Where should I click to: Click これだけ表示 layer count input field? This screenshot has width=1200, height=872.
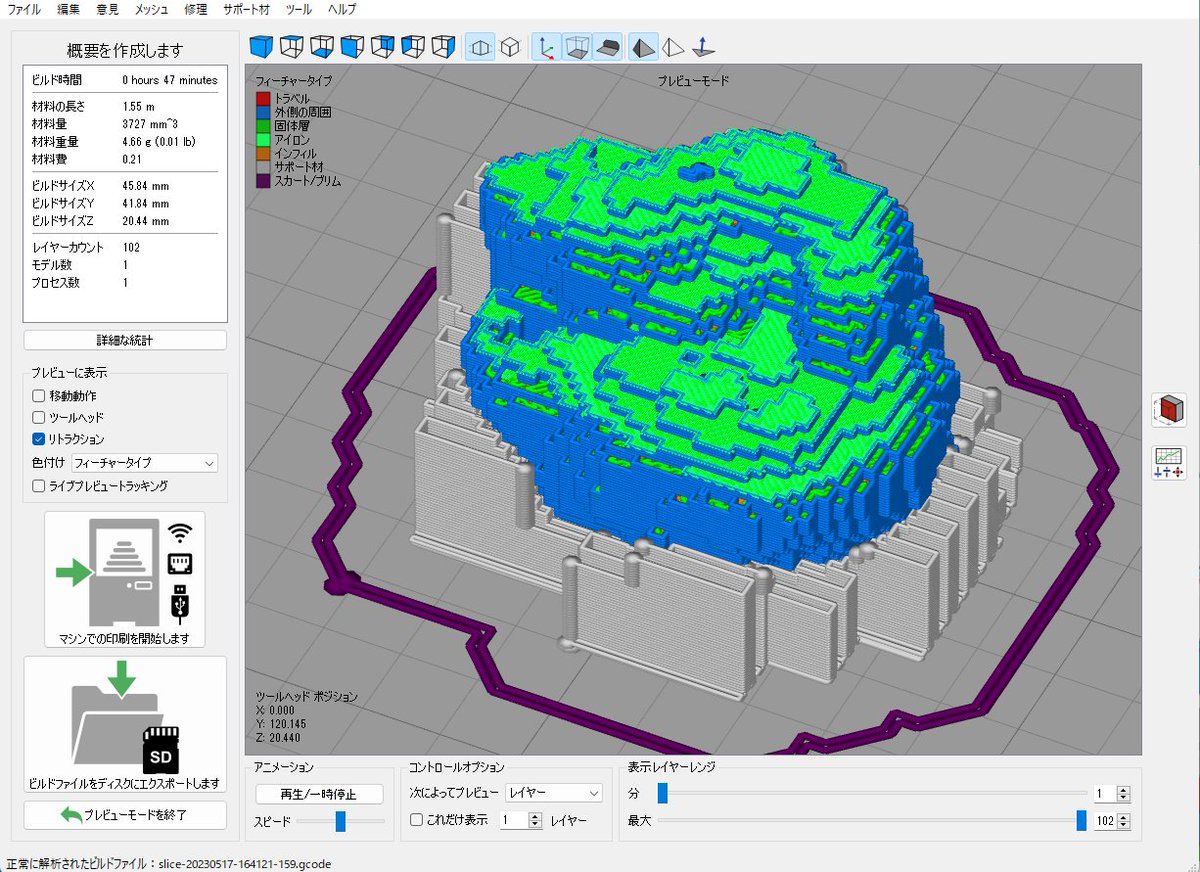click(512, 821)
